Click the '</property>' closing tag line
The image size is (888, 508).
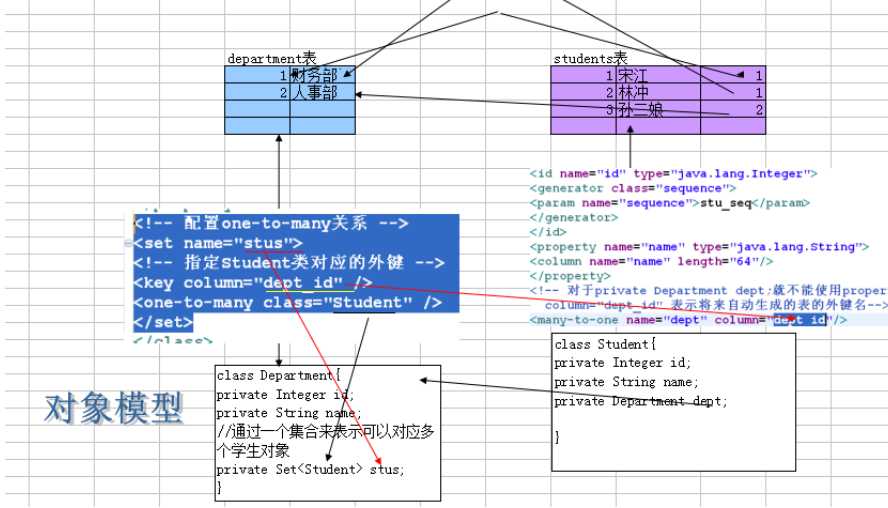pos(570,276)
